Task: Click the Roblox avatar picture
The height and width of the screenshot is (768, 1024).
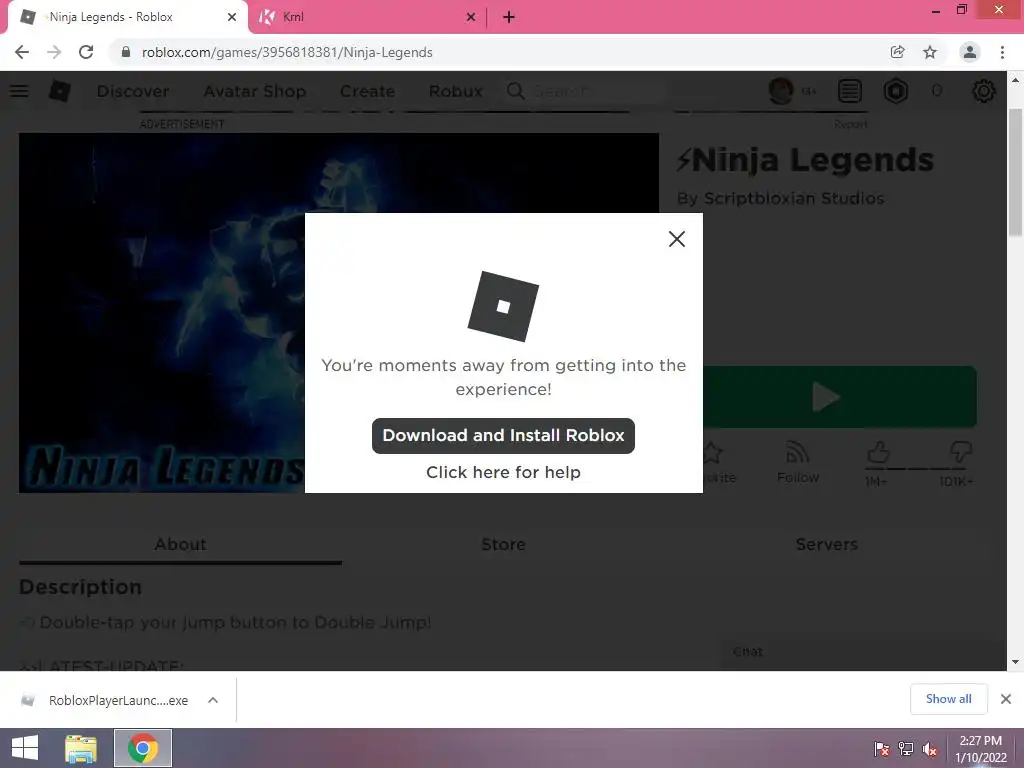Action: coord(781,91)
